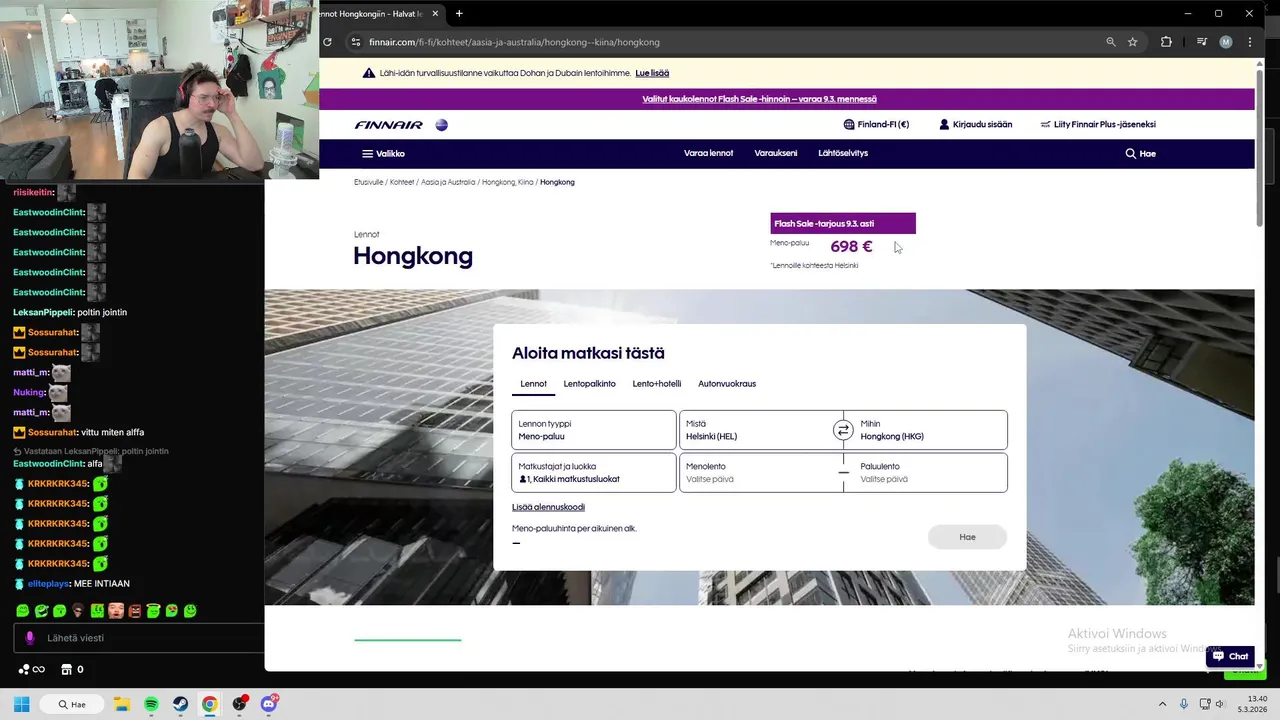Click the eliteplays chat username
Image resolution: width=1280 pixels, height=720 pixels.
(48, 584)
